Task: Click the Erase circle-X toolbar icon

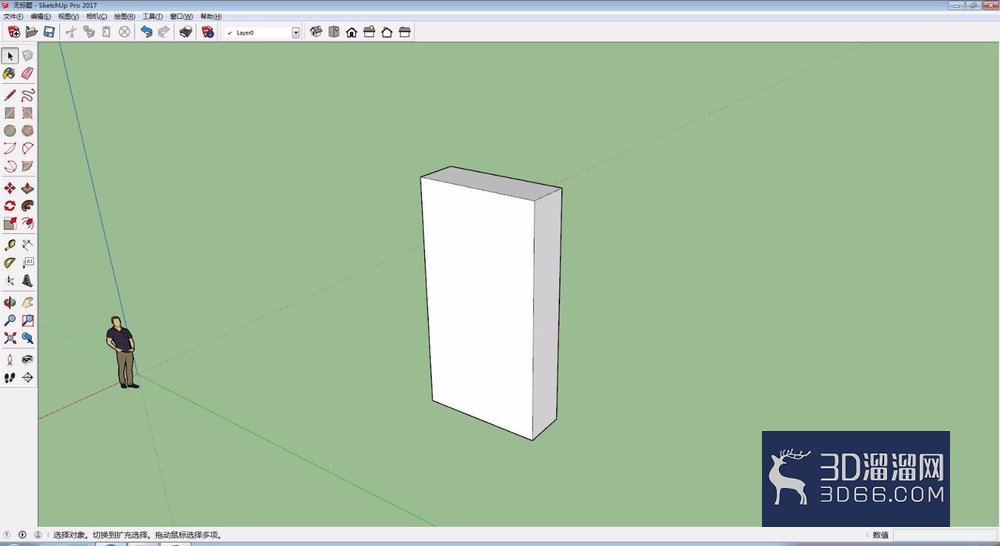Action: 124,32
